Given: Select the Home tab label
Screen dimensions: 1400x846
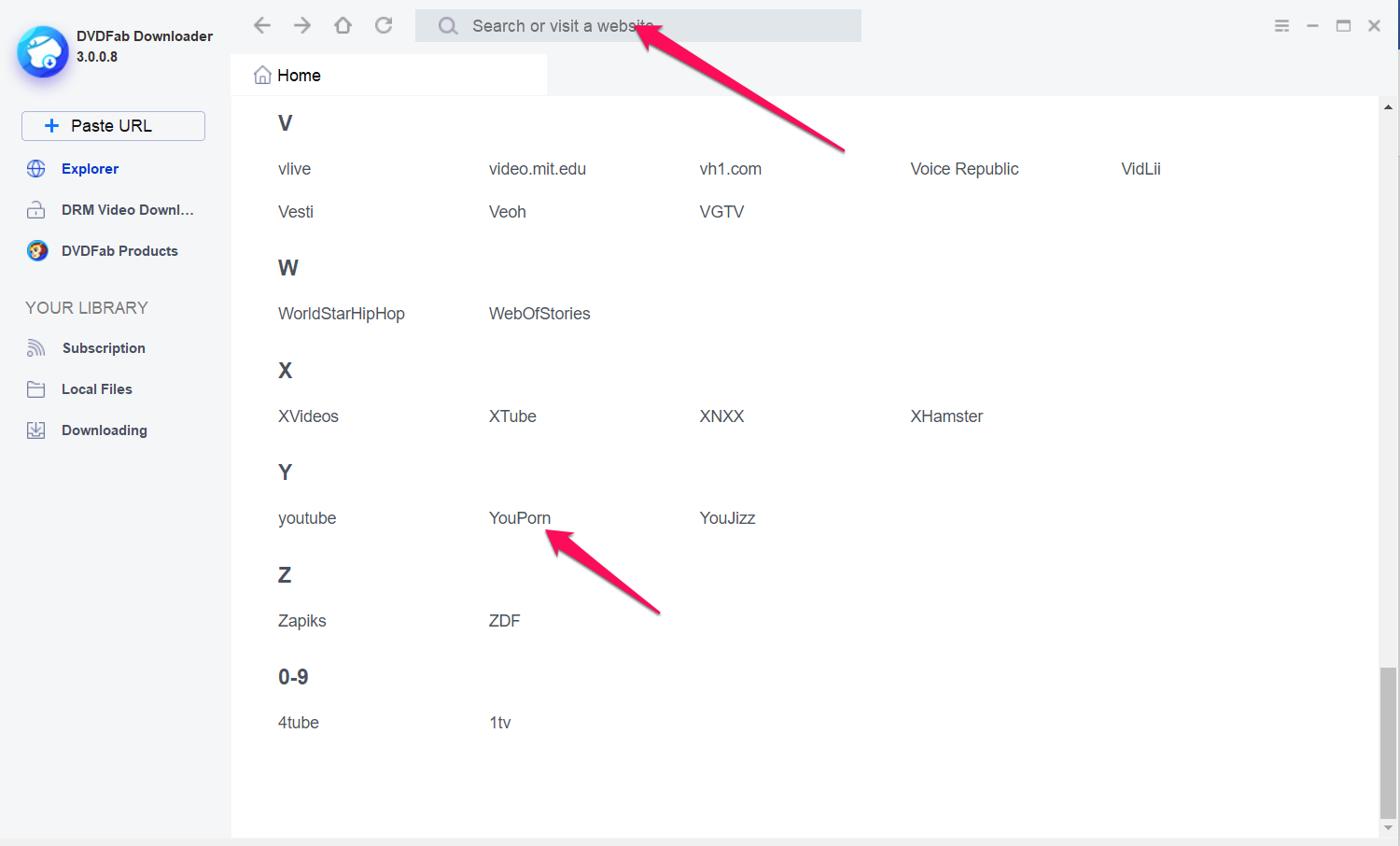Looking at the screenshot, I should 299,76.
